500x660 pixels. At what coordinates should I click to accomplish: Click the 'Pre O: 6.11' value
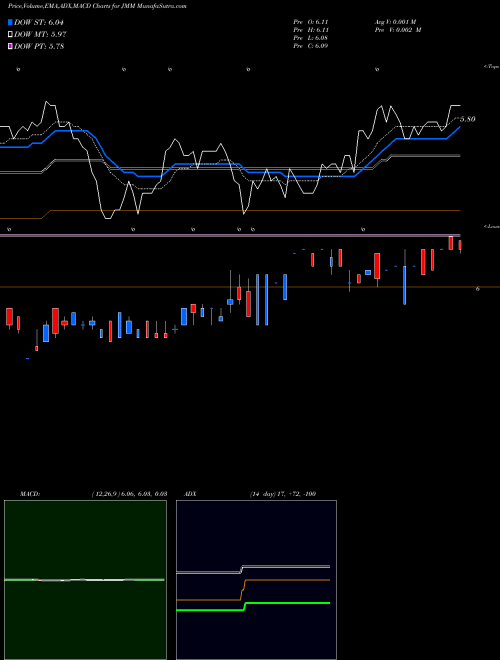pyautogui.click(x=311, y=22)
